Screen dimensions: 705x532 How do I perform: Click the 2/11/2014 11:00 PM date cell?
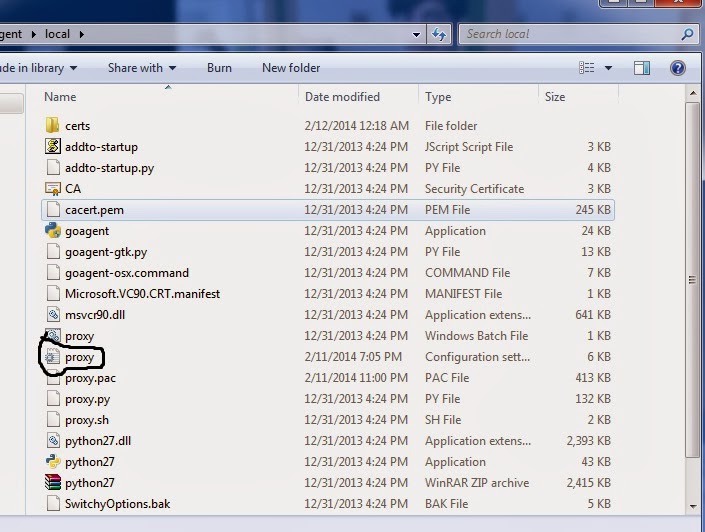356,378
